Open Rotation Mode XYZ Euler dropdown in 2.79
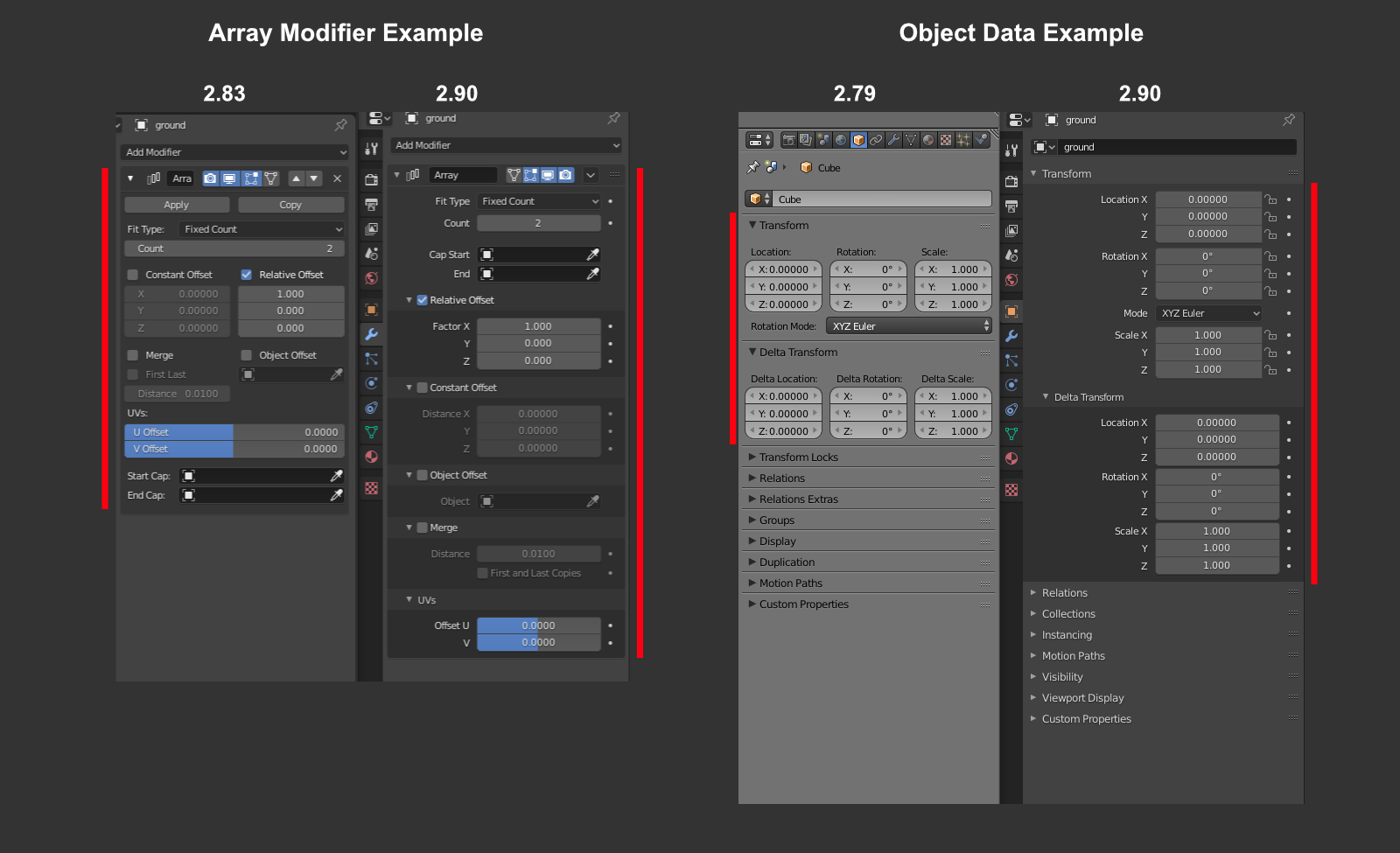The width and height of the screenshot is (1400, 853). pos(909,326)
